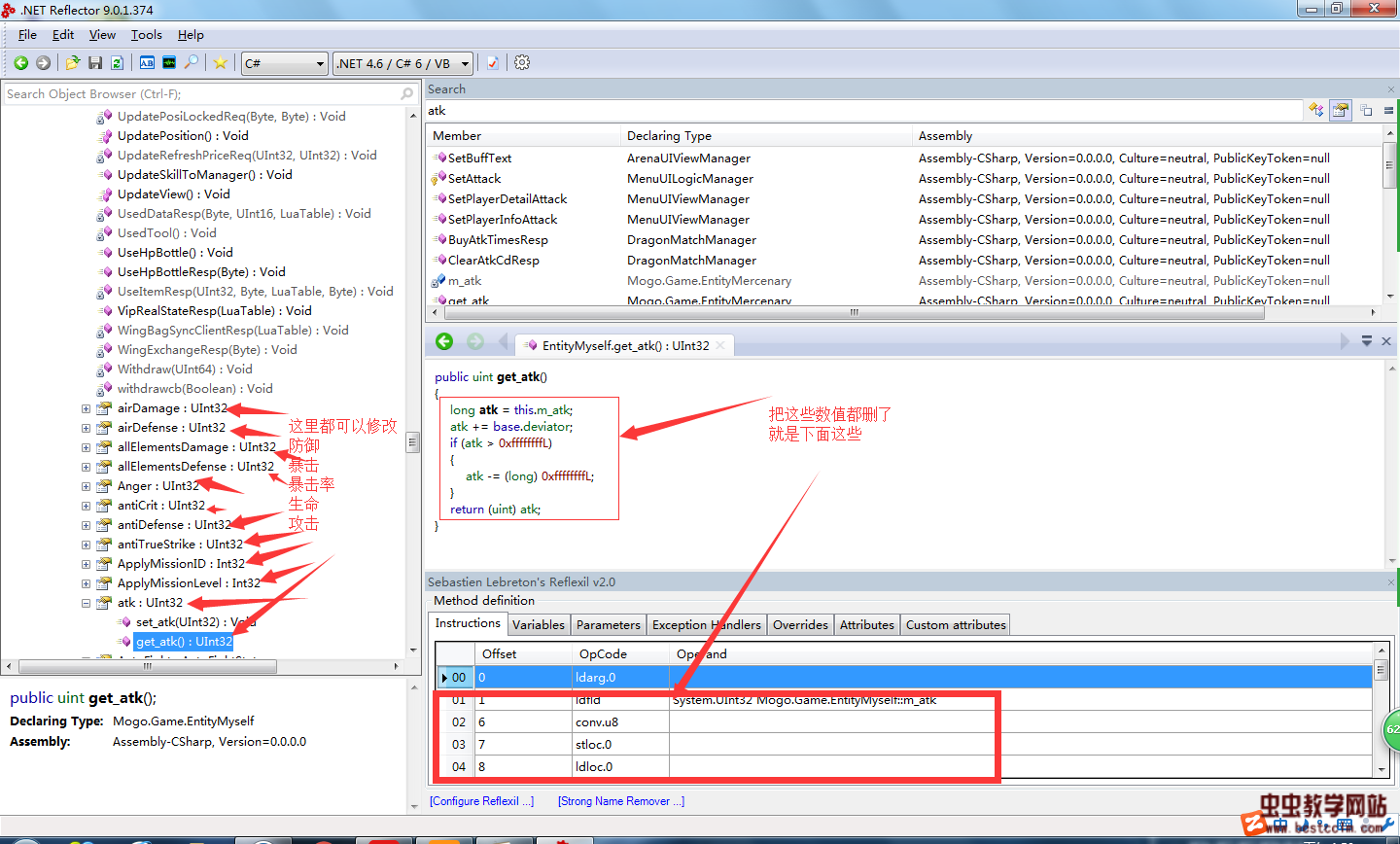Toggle the Search Strings and Constants icon
Screen dimensions: 1400x844
point(1366,110)
